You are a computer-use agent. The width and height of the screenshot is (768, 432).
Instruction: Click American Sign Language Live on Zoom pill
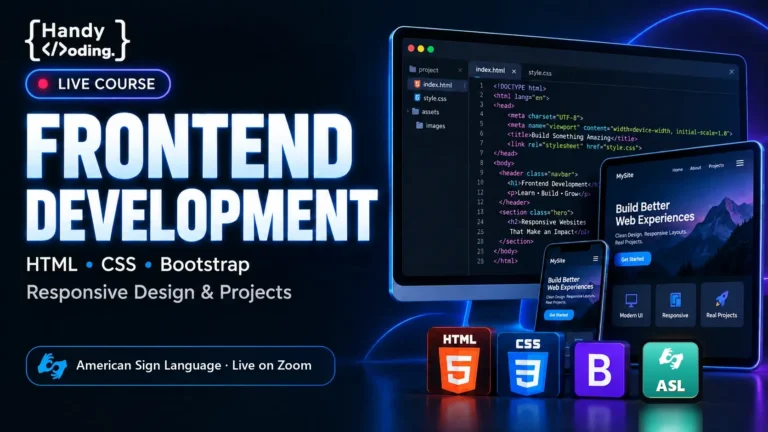180,366
